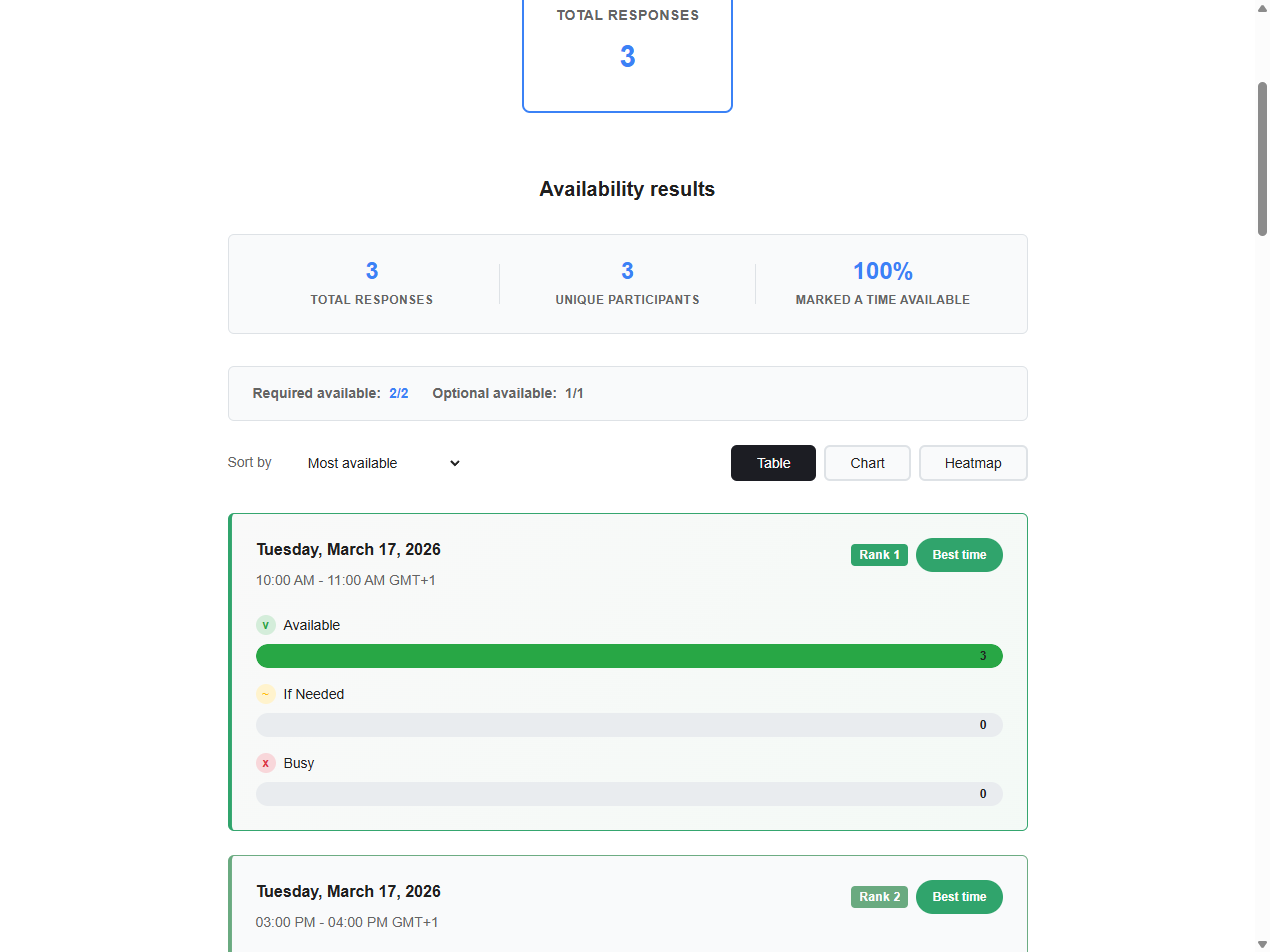Viewport: 1270px width, 952px height.
Task: Switch to the Chart view
Action: [867, 463]
